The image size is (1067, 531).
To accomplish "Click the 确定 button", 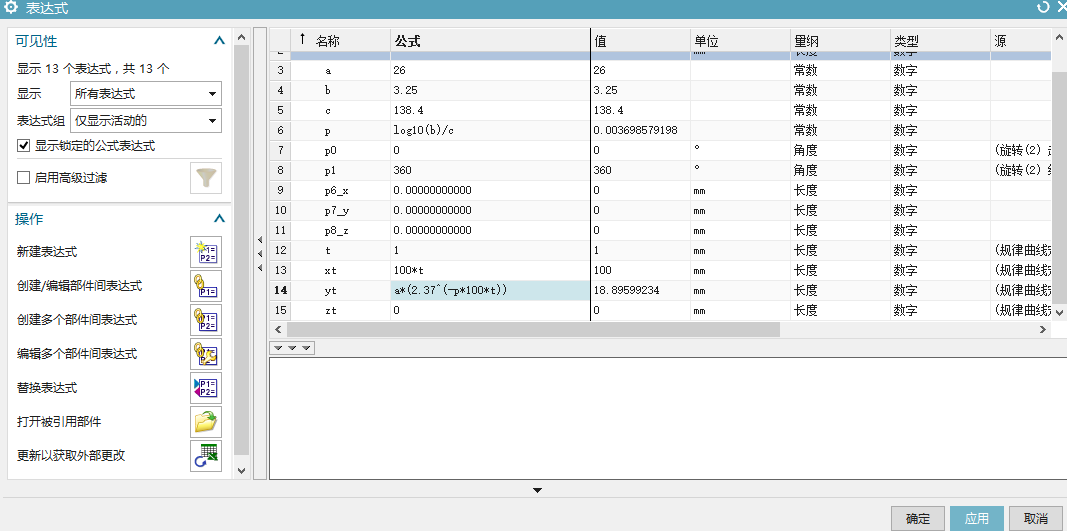I will (x=917, y=518).
